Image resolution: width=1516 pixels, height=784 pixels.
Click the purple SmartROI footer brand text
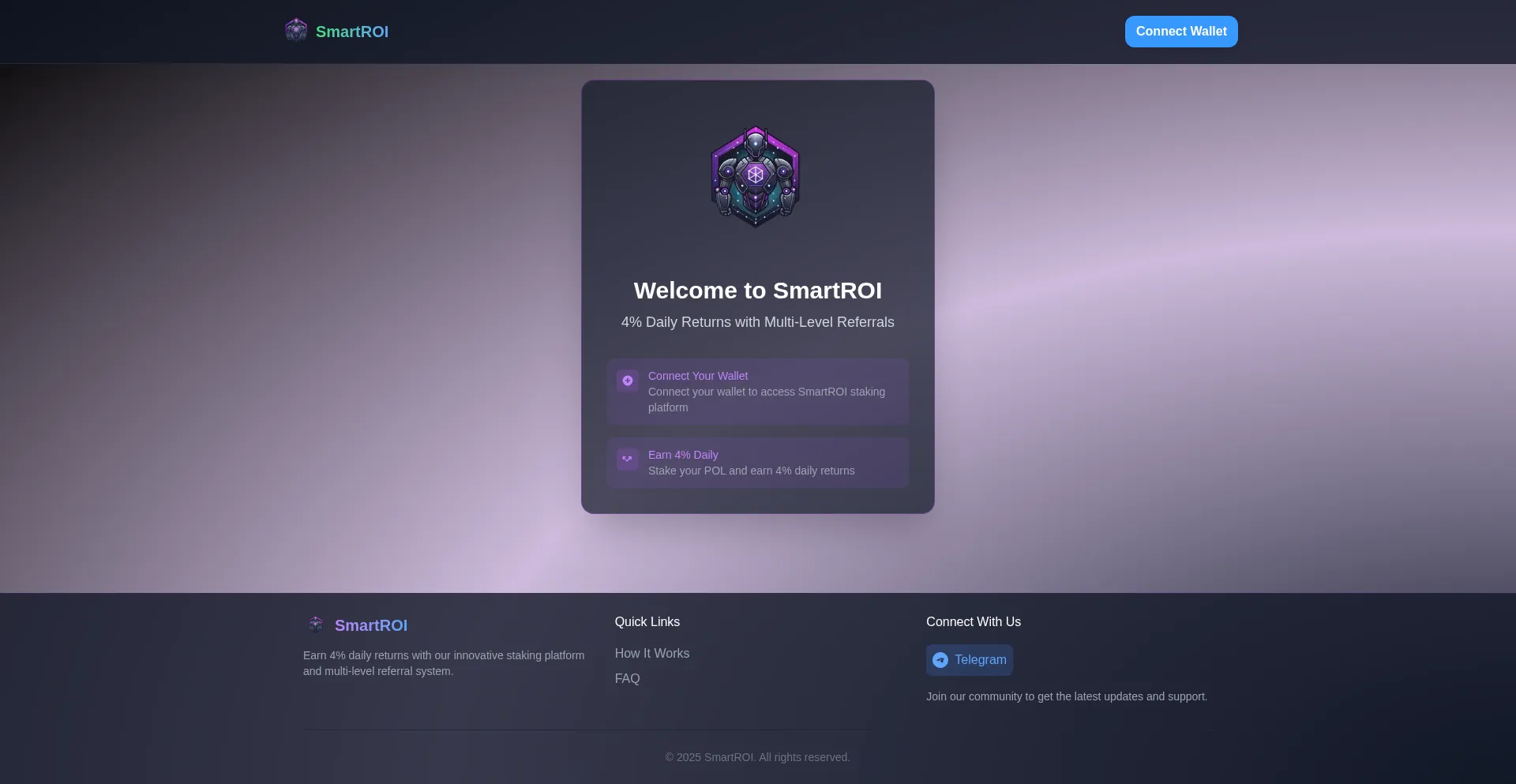(x=371, y=625)
